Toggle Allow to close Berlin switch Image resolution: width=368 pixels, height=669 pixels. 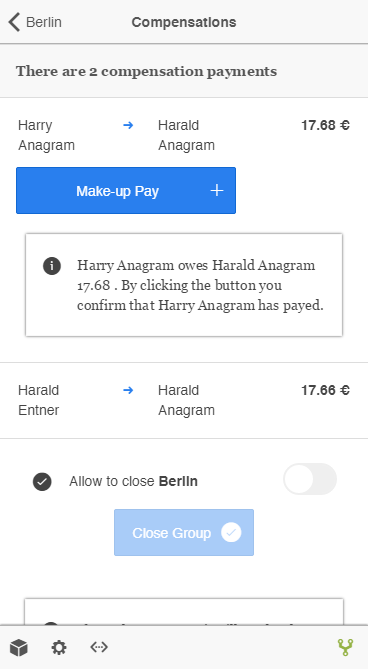[310, 479]
